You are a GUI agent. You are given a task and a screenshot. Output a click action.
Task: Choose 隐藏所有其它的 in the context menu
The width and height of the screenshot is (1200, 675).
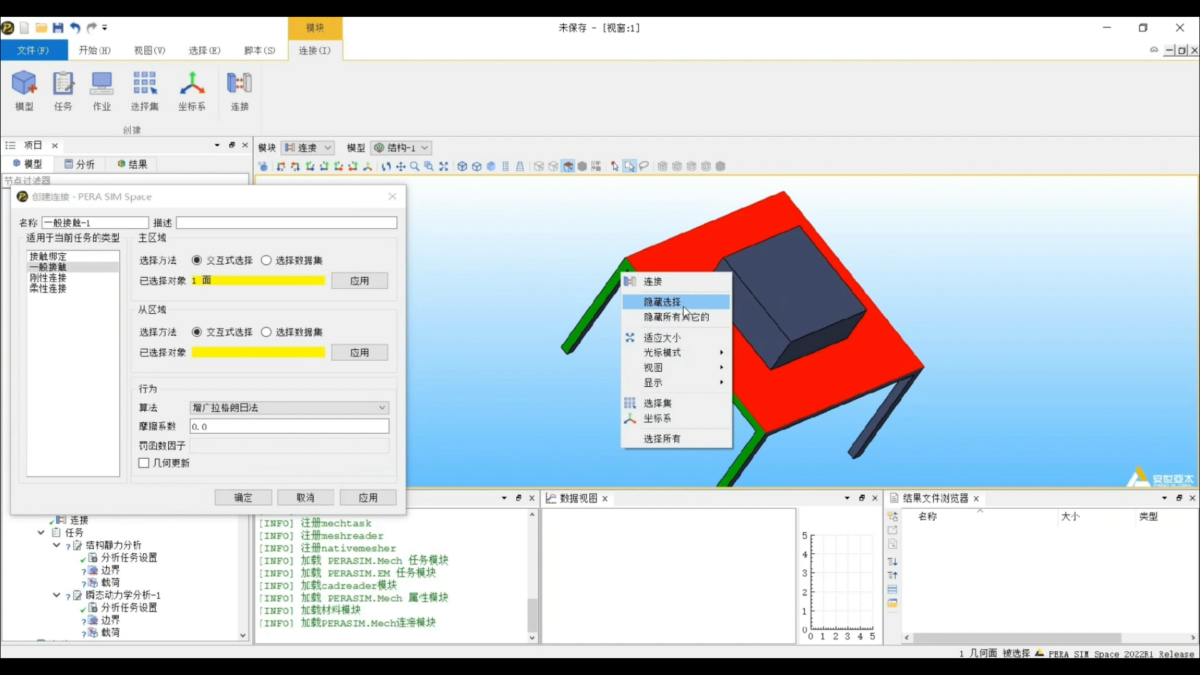pyautogui.click(x=676, y=317)
